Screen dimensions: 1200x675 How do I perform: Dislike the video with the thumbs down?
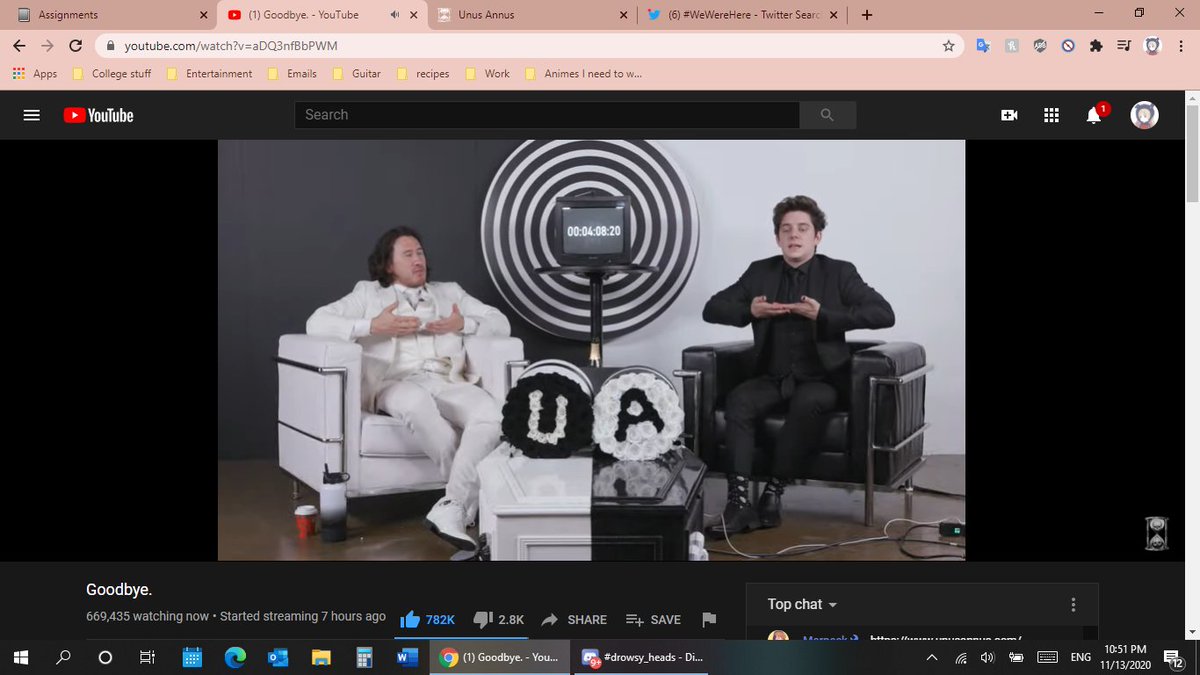click(x=483, y=619)
